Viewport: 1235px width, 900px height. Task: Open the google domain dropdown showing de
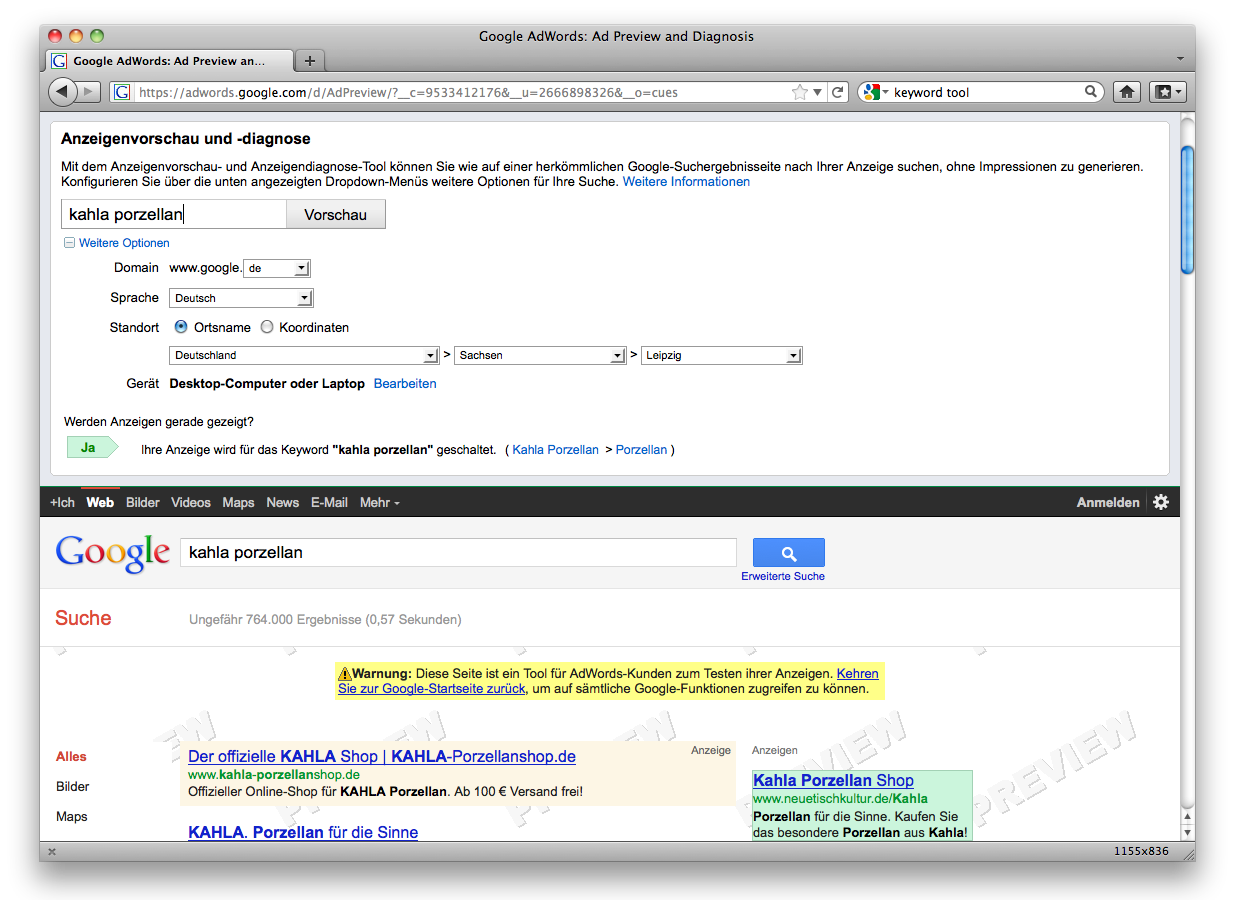[x=277, y=268]
